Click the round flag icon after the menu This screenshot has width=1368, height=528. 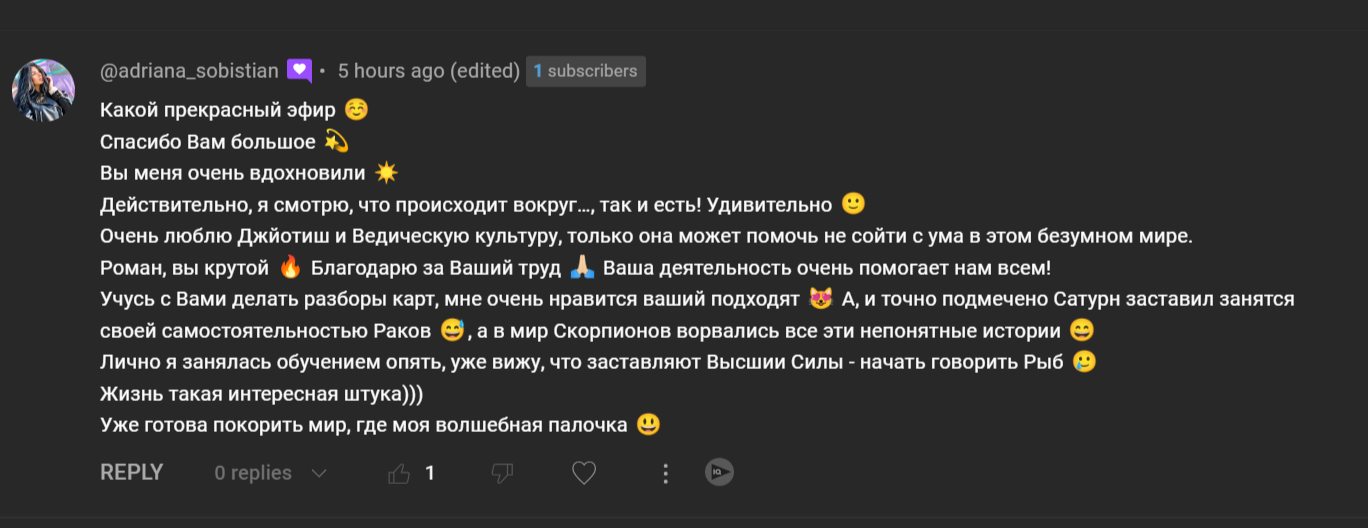tap(719, 473)
